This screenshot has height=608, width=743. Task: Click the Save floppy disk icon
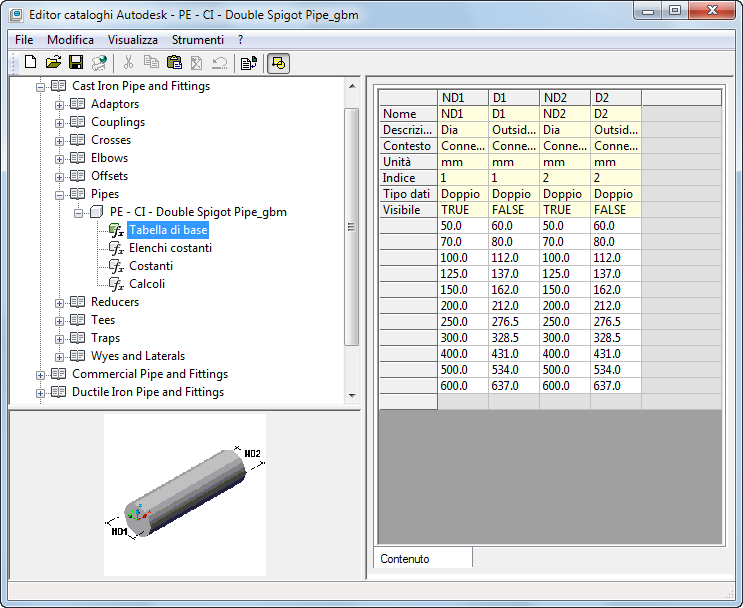click(x=76, y=63)
